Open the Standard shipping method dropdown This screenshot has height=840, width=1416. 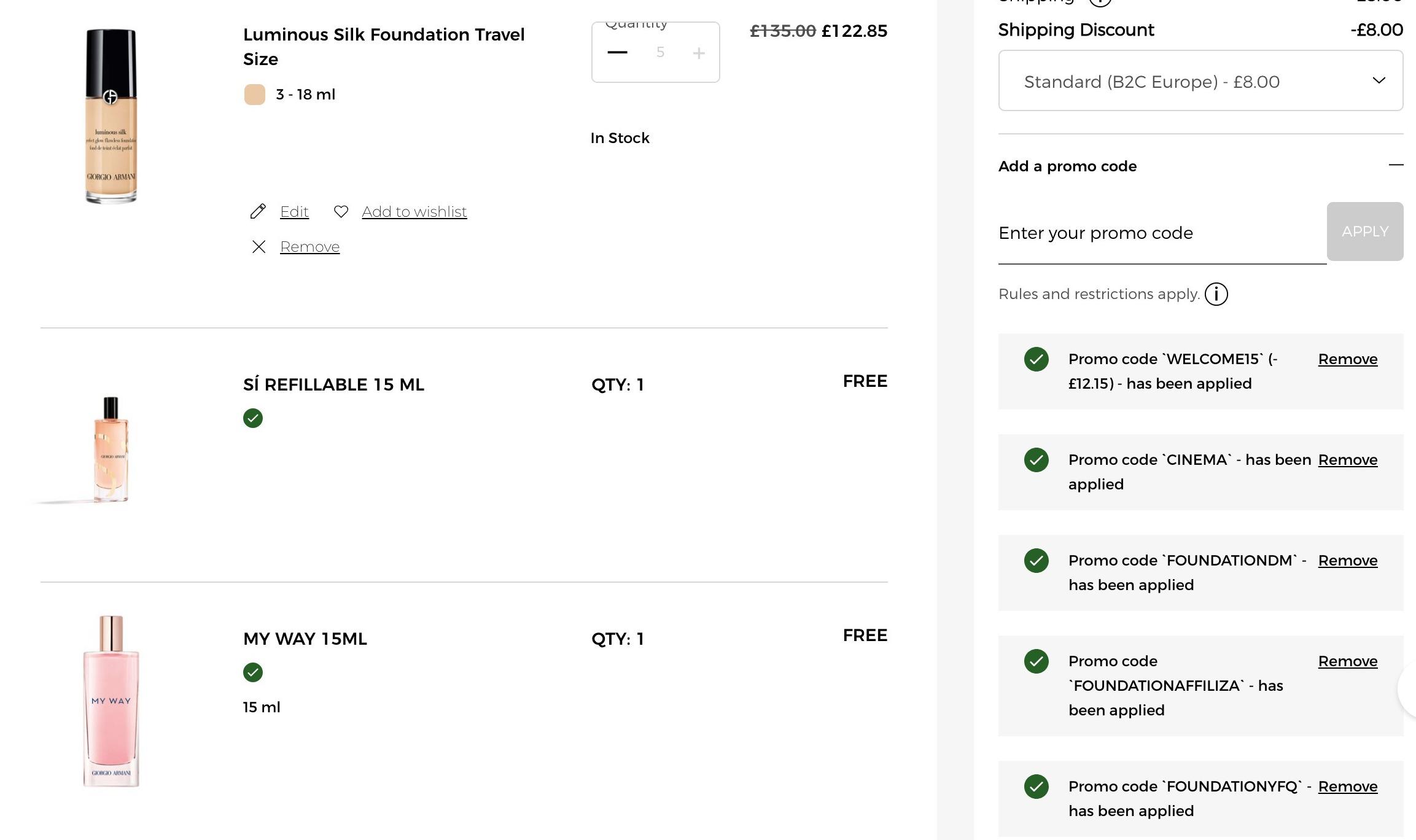coord(1200,81)
